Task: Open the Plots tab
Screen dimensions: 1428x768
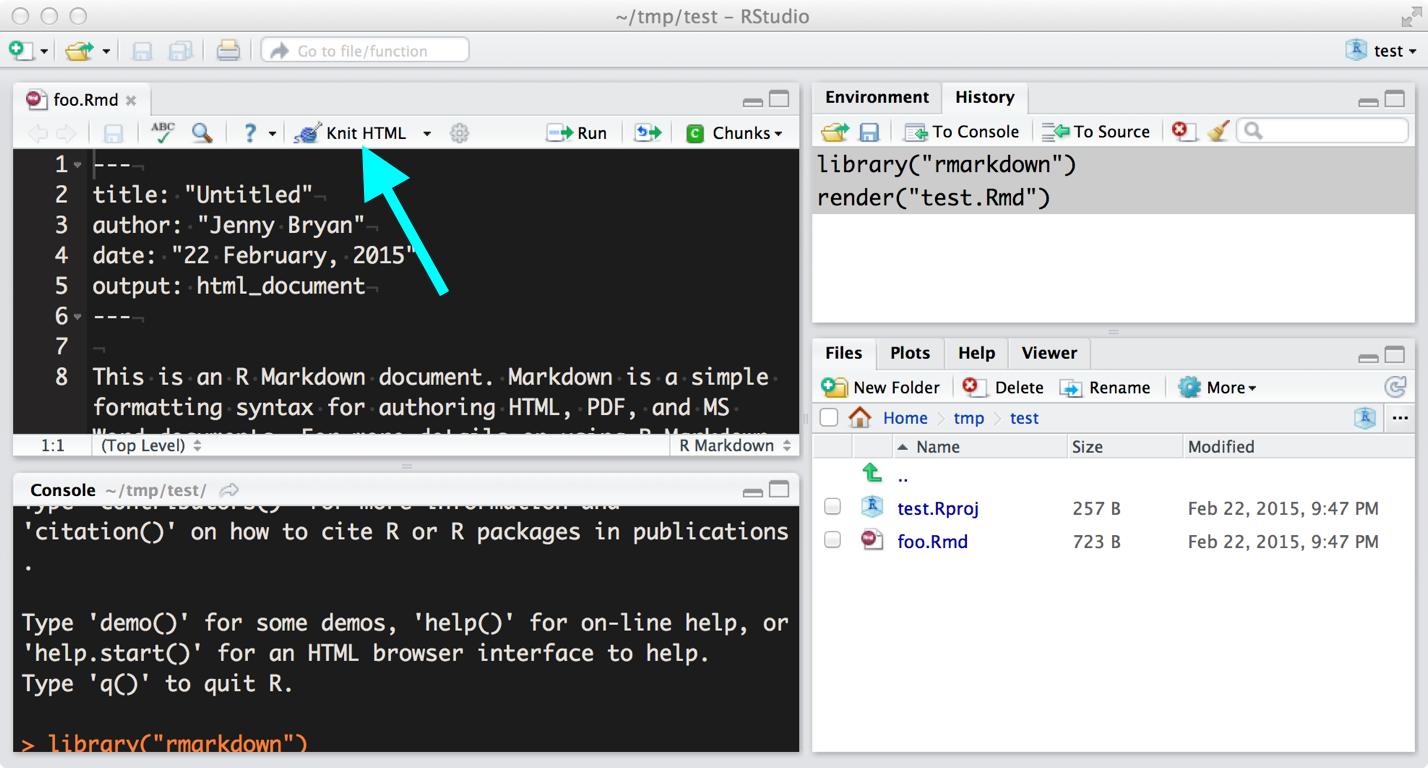Action: point(910,353)
